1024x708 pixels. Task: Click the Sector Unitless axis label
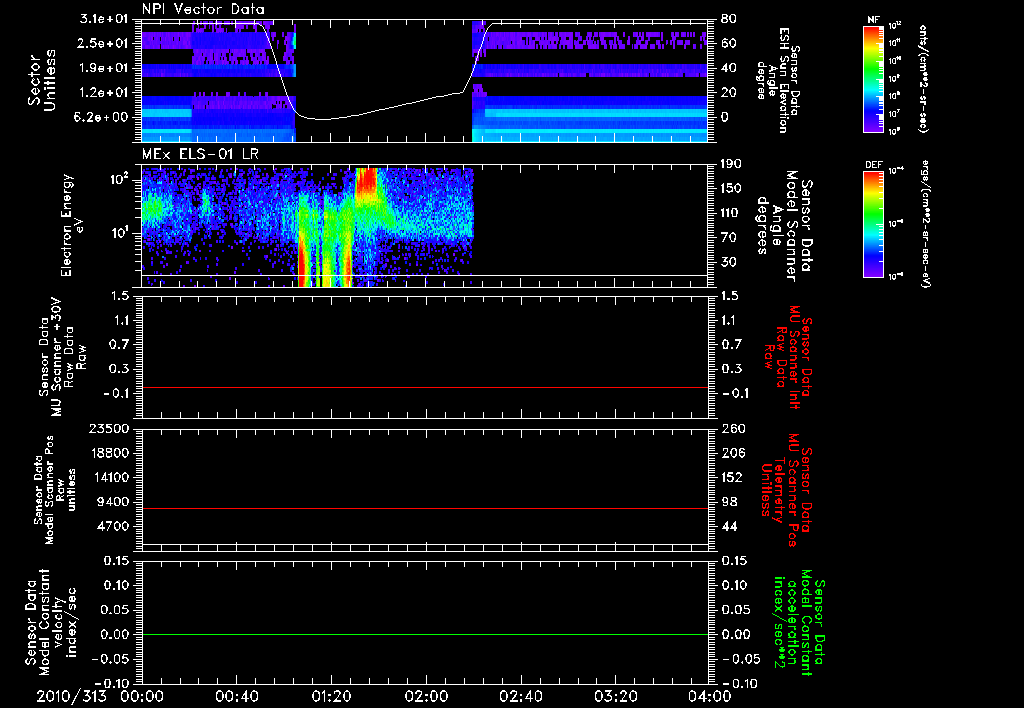tap(41, 80)
